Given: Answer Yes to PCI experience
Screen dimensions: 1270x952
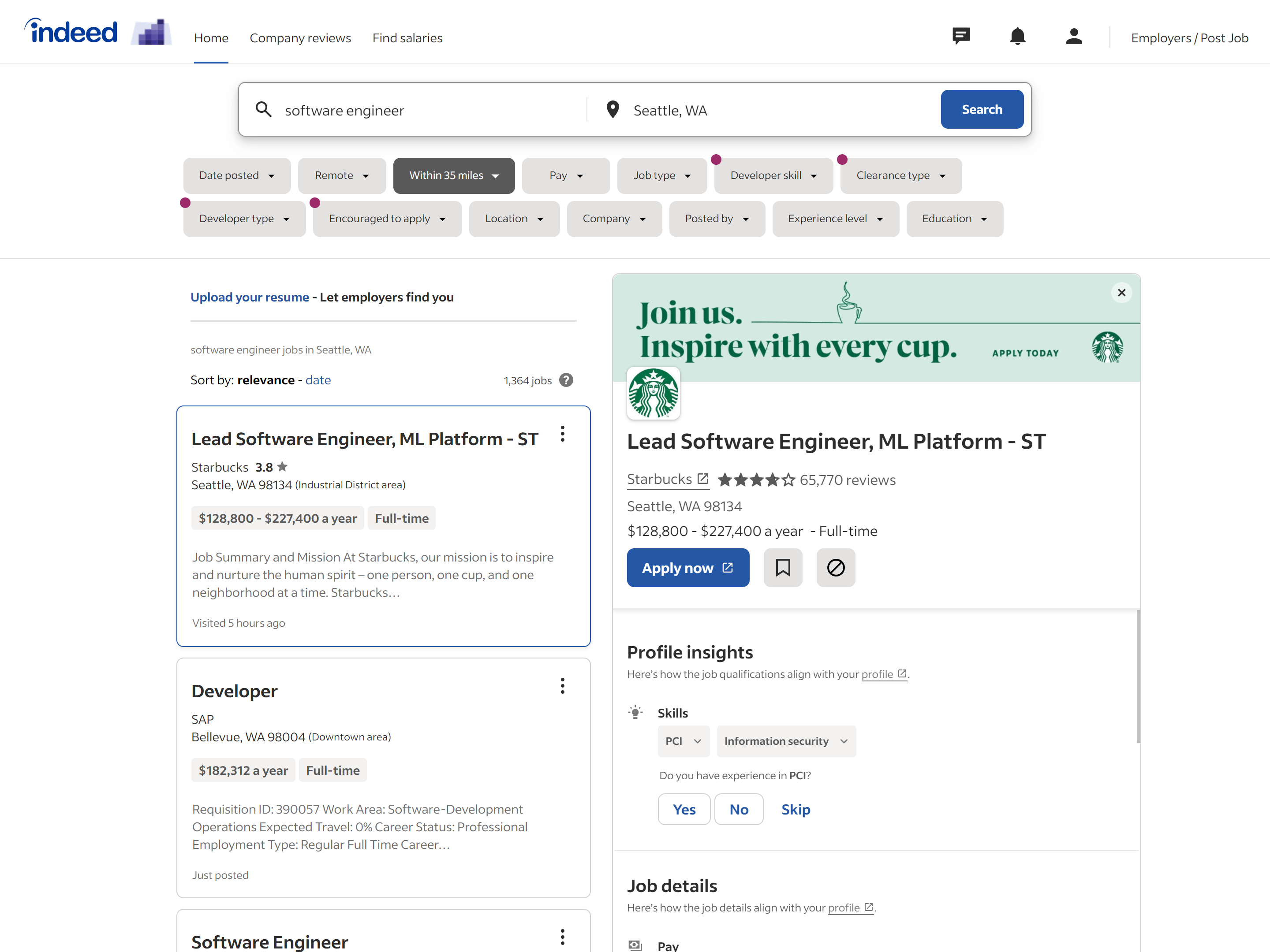Looking at the screenshot, I should [x=684, y=809].
